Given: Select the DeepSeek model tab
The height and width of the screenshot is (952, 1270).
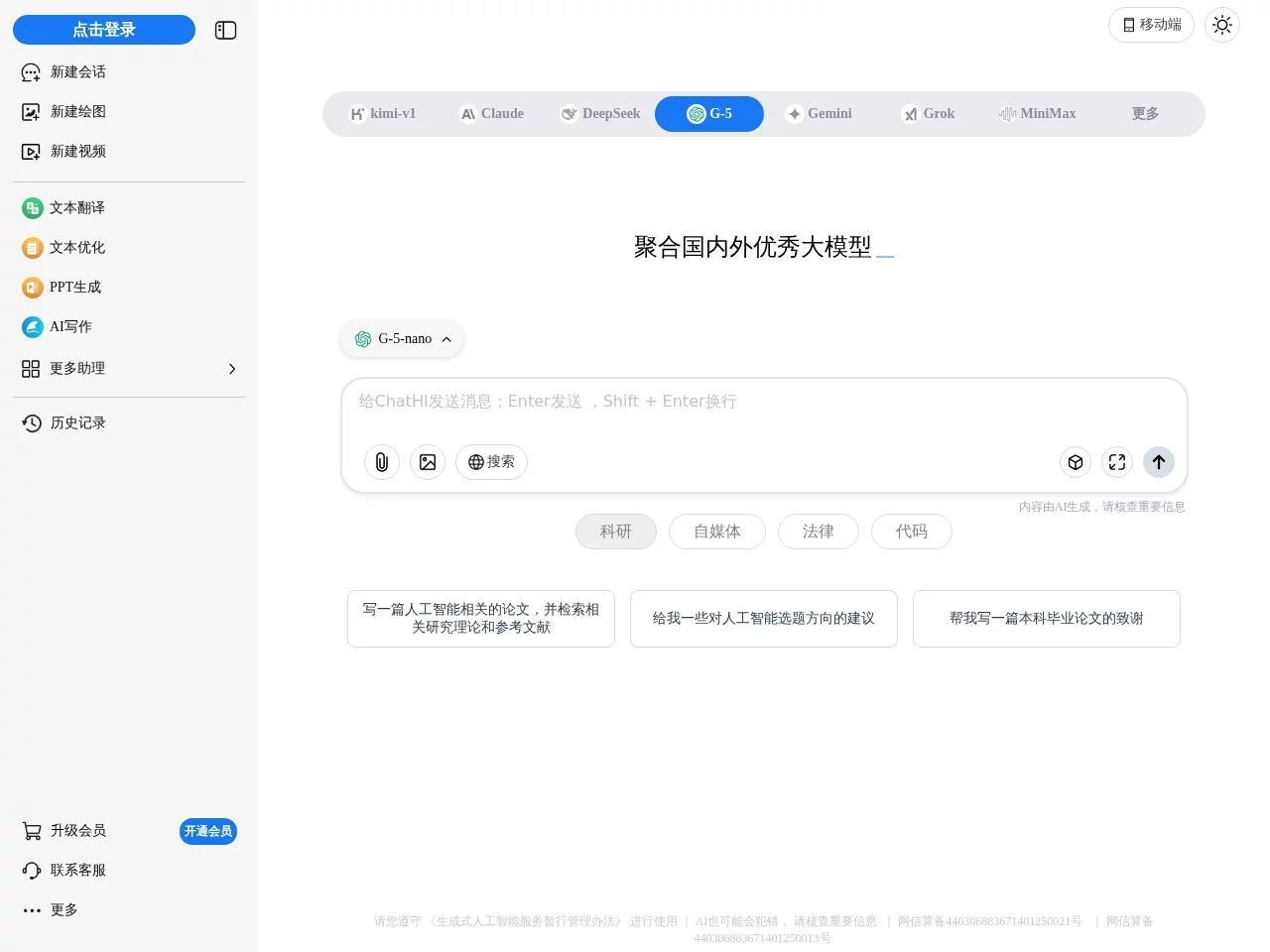Looking at the screenshot, I should tap(600, 114).
